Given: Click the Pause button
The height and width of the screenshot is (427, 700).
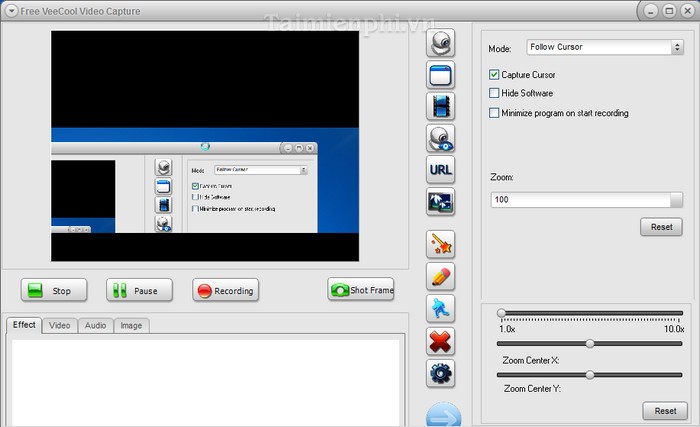Looking at the screenshot, I should (139, 290).
